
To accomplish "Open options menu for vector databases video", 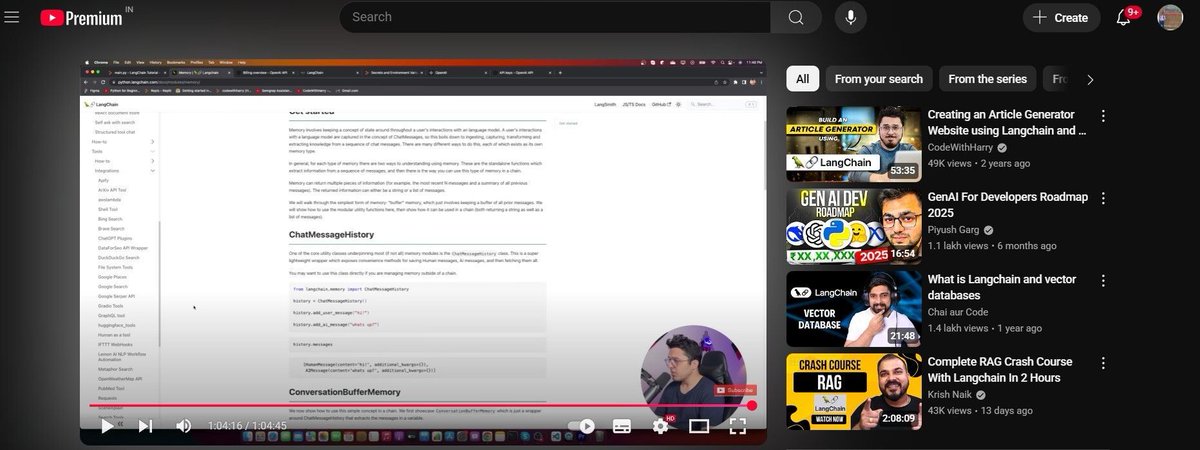I will point(1104,280).
